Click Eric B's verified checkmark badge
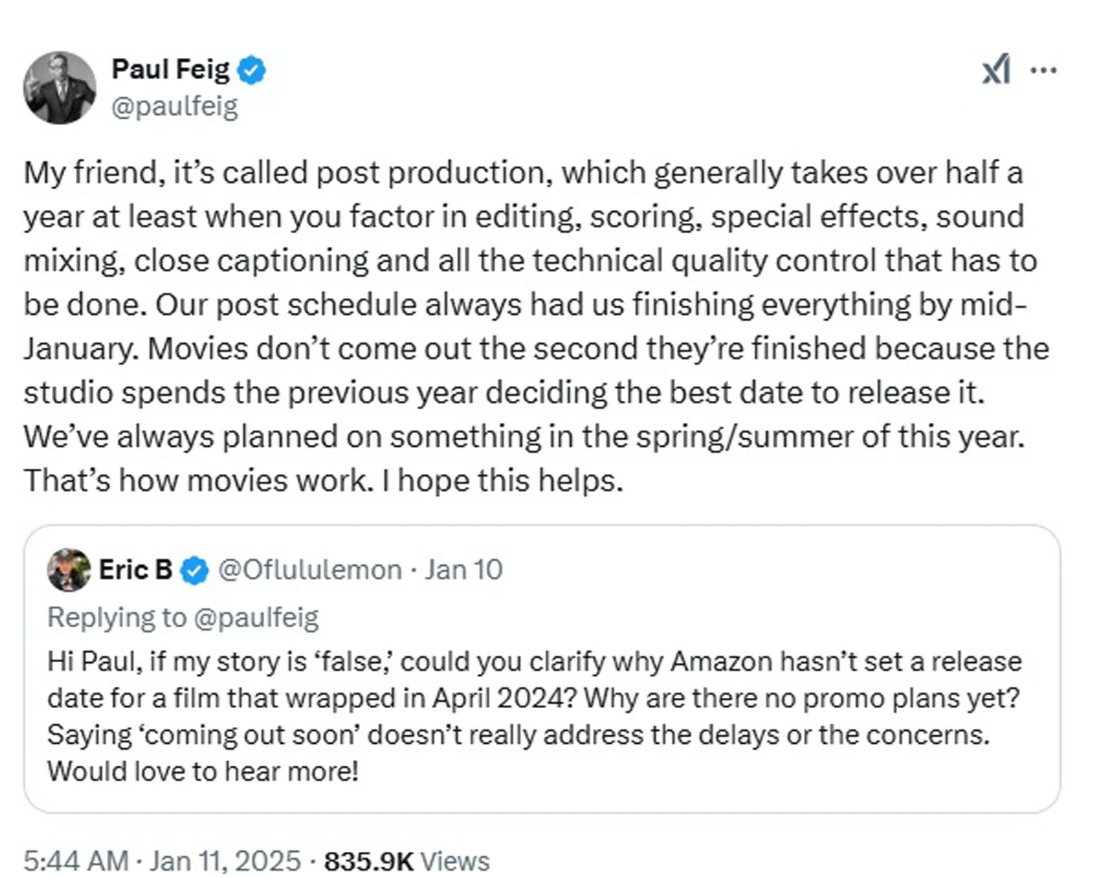The height and width of the screenshot is (877, 1111). coord(195,571)
